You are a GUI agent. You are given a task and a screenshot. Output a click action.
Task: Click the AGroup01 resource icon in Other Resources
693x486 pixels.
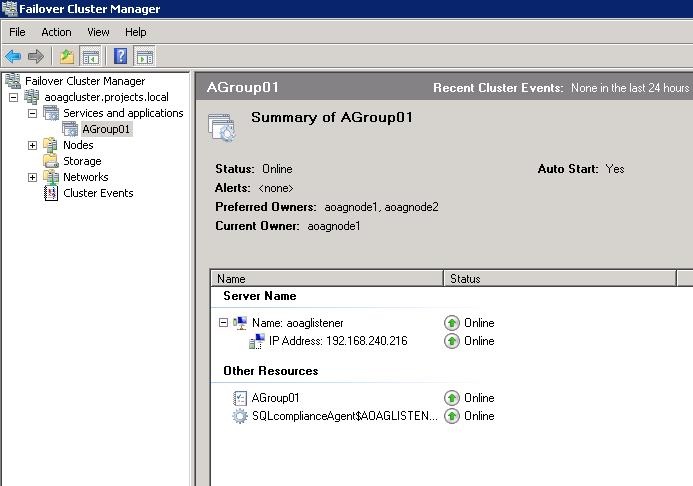click(x=240, y=398)
